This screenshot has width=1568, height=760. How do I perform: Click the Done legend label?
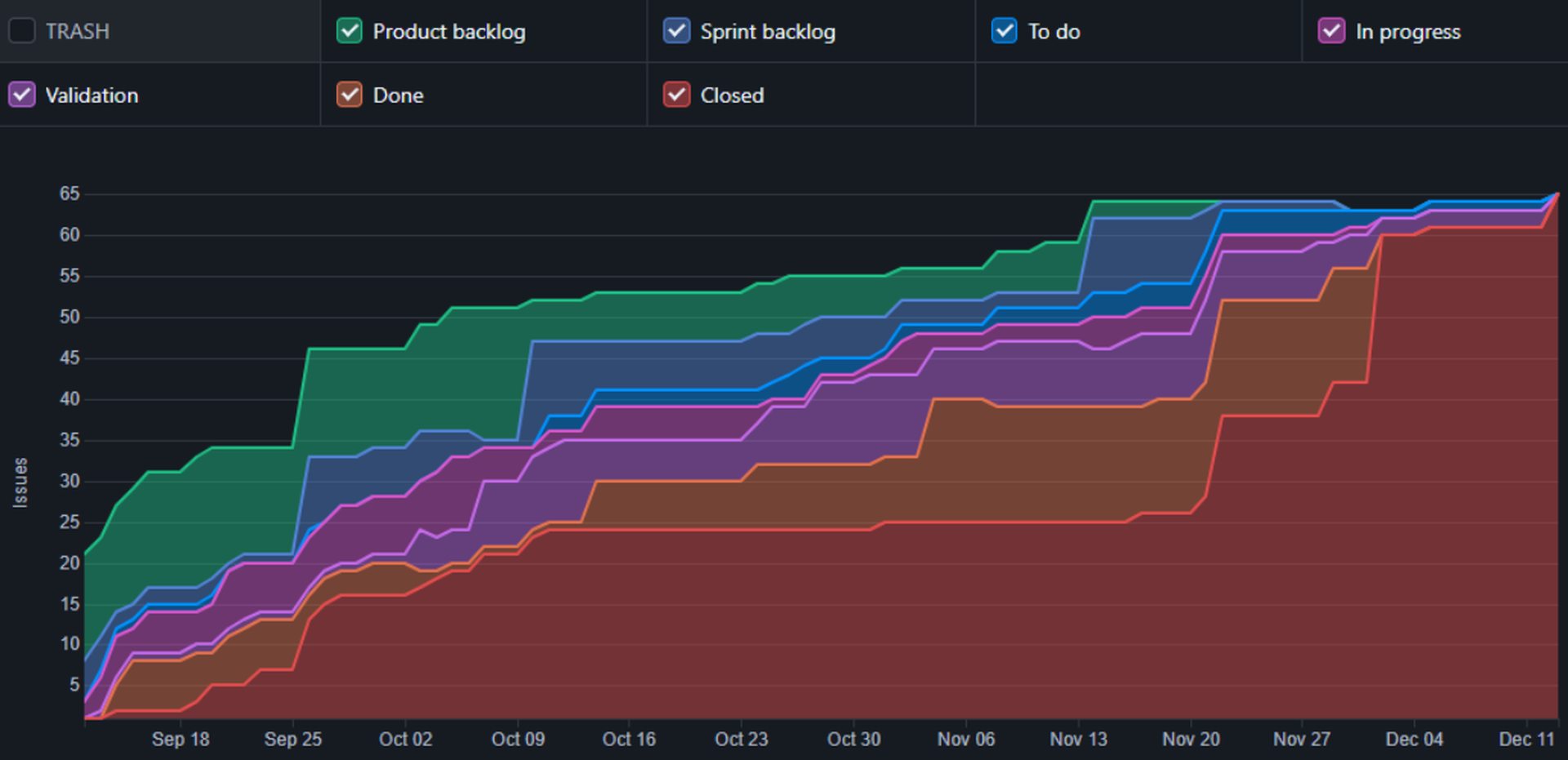(399, 96)
